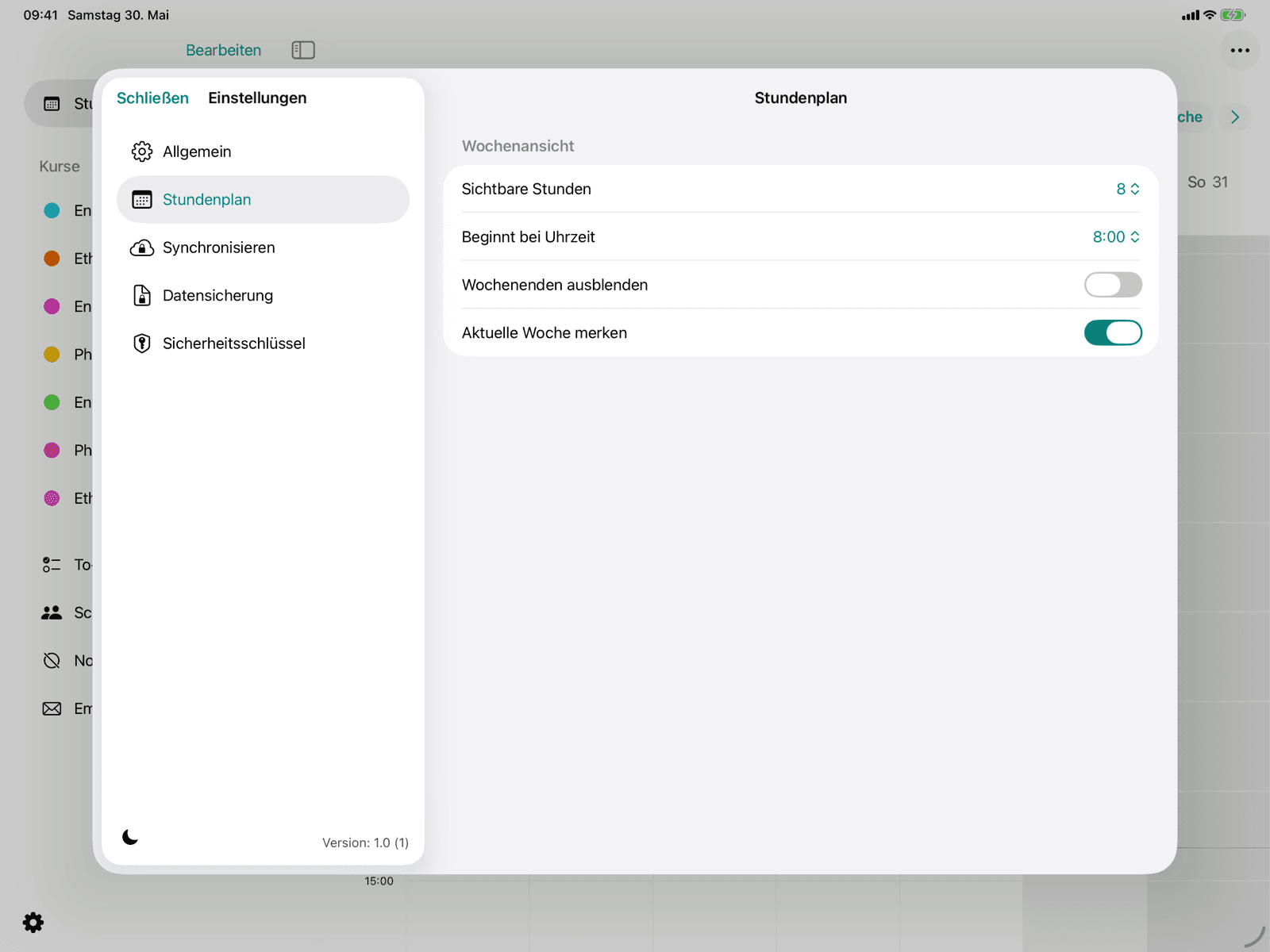Click the Wochenansicht section heading
The image size is (1270, 952).
click(x=518, y=146)
